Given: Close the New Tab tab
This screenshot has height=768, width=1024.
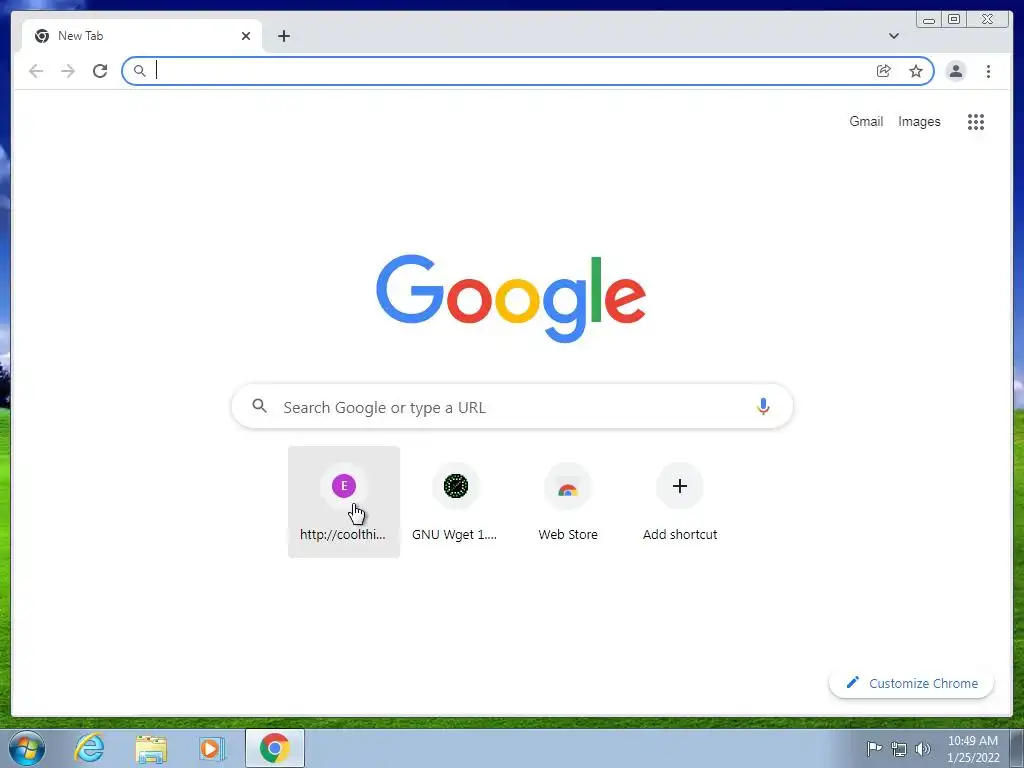Looking at the screenshot, I should coord(246,36).
